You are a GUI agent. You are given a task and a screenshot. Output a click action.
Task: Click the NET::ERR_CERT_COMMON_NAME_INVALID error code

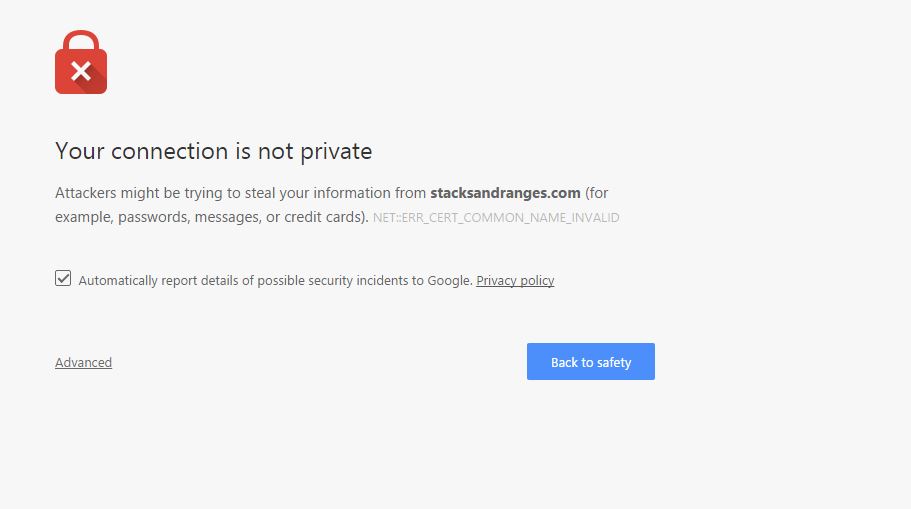(x=496, y=218)
